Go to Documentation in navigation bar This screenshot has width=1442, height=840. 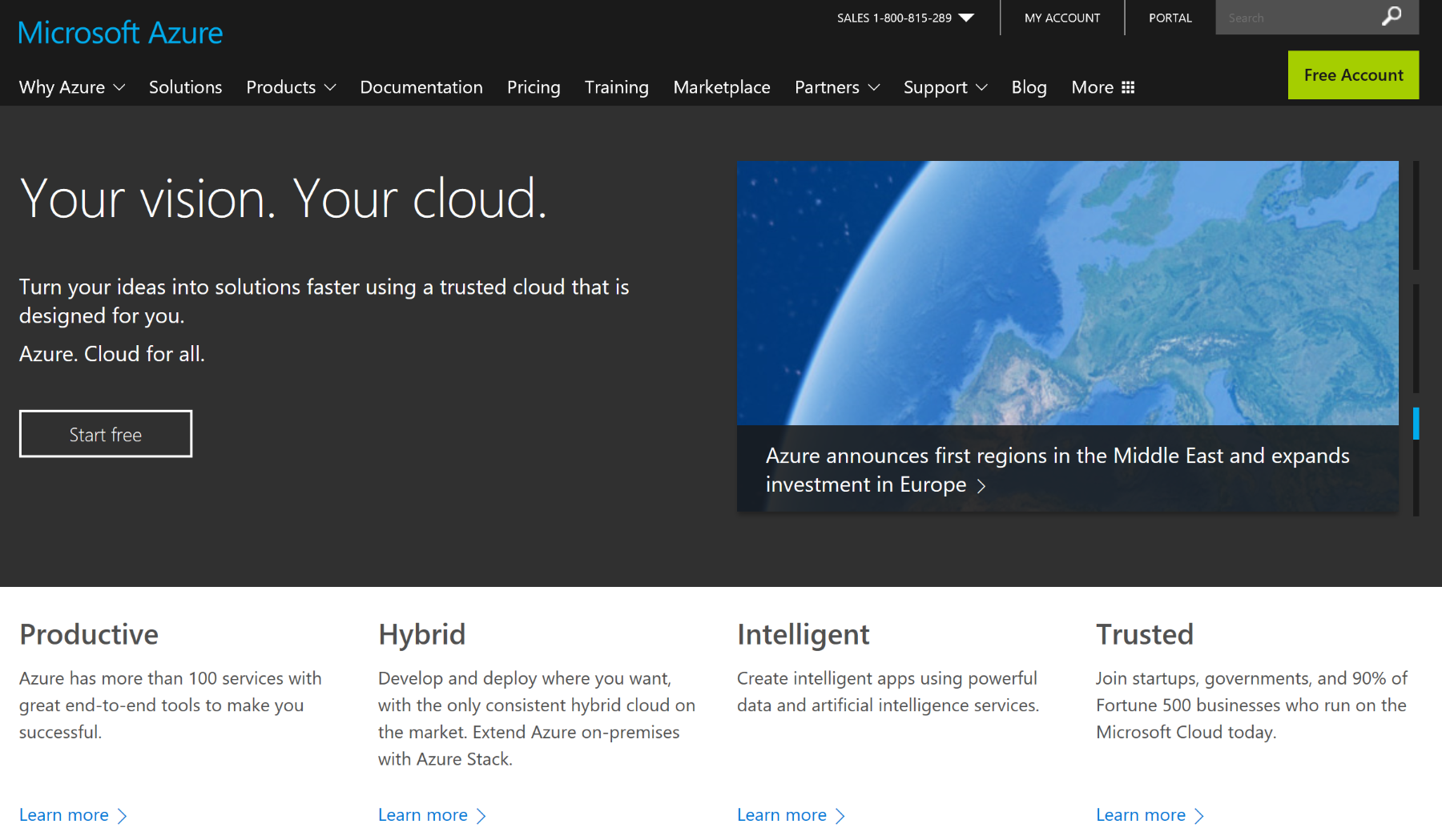coord(421,87)
